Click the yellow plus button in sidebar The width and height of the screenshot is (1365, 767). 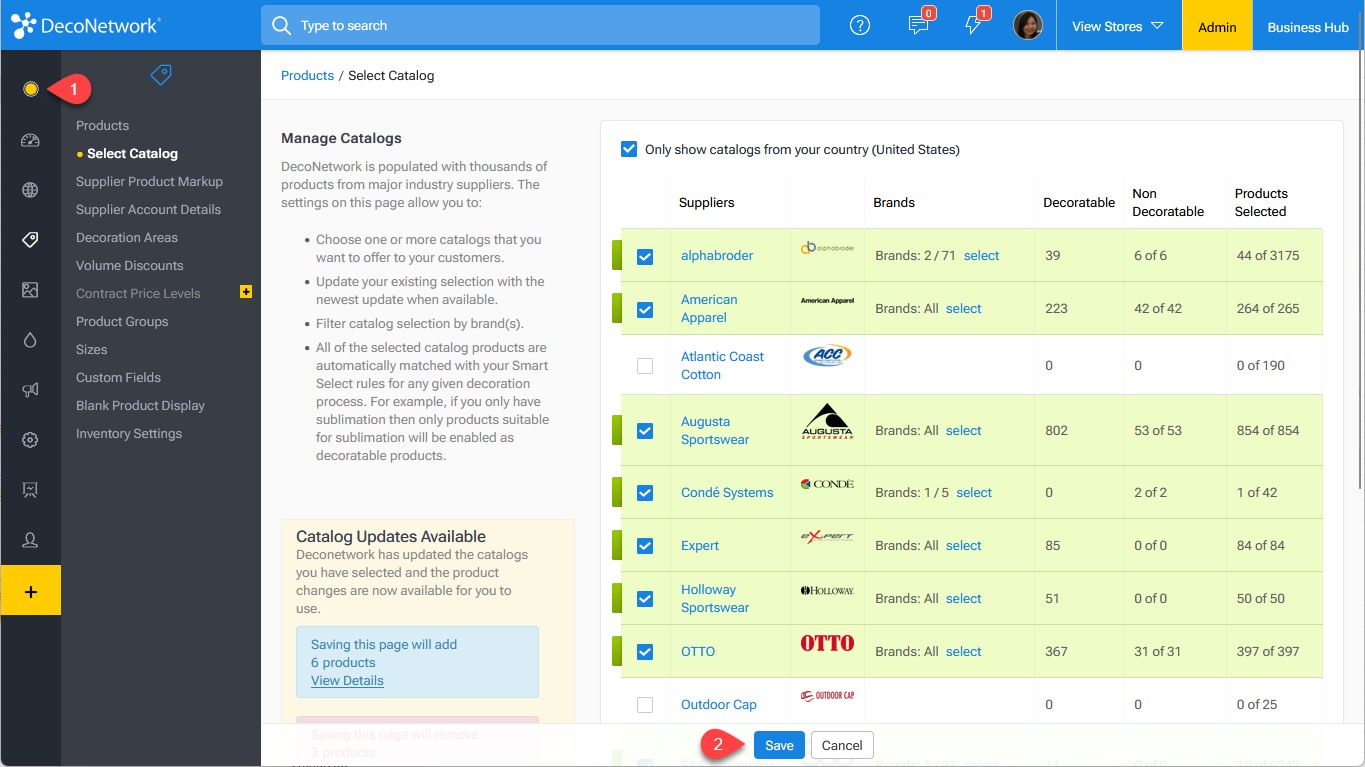[x=30, y=591]
